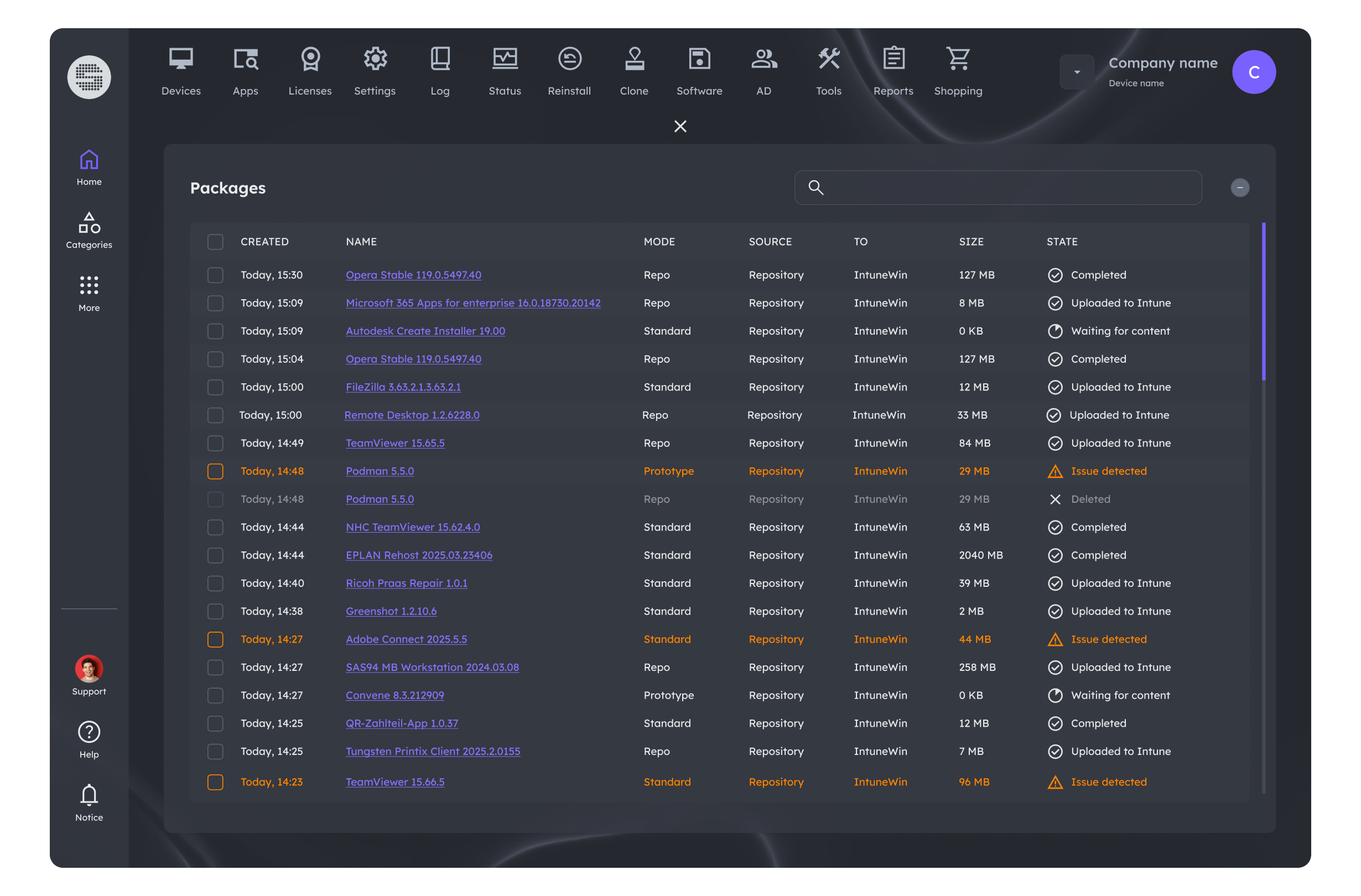
Task: Open EPLAN Rehost 2025.03.23406 link
Action: tap(419, 555)
